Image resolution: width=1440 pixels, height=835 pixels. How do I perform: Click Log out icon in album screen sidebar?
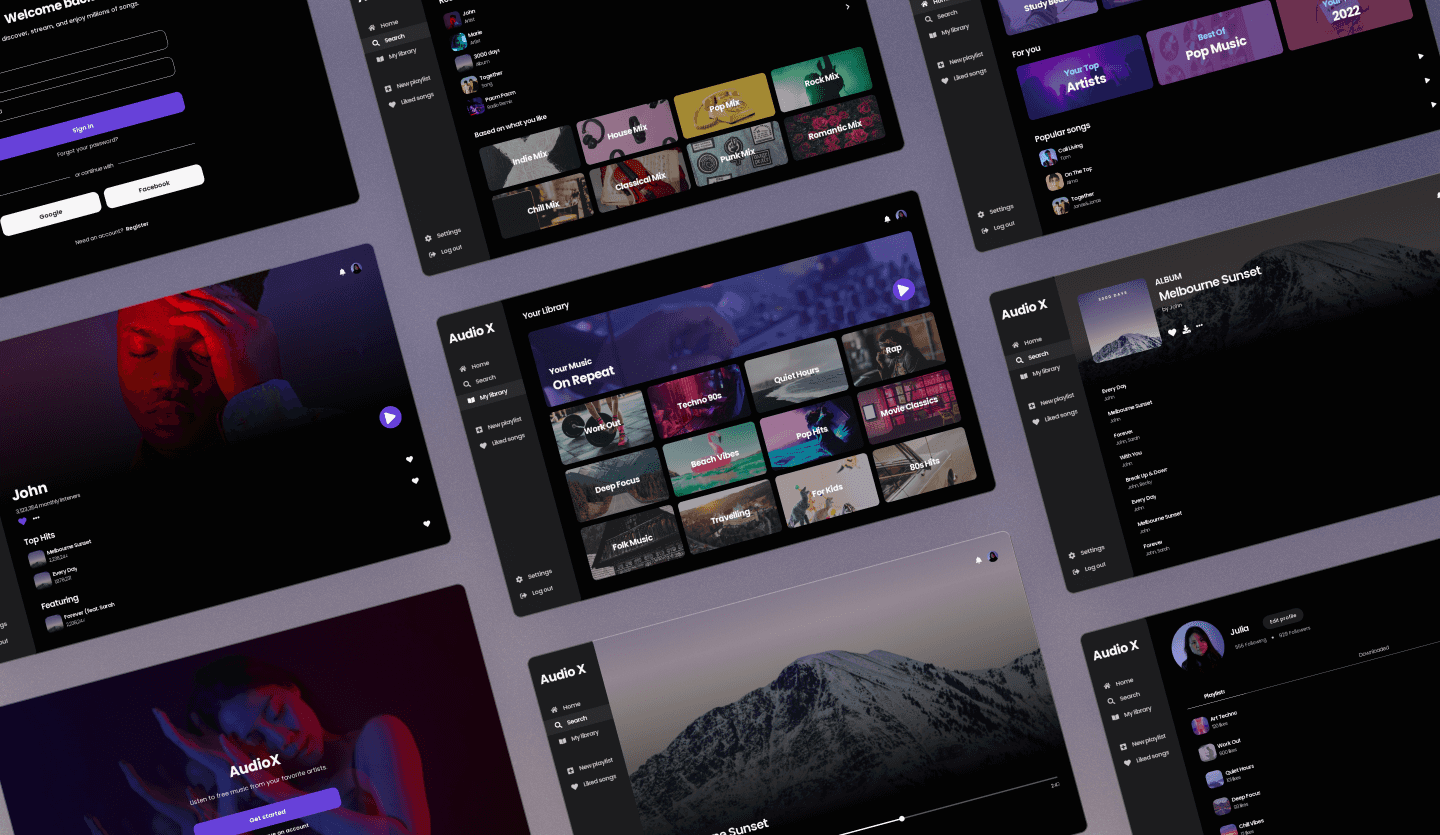point(1076,570)
